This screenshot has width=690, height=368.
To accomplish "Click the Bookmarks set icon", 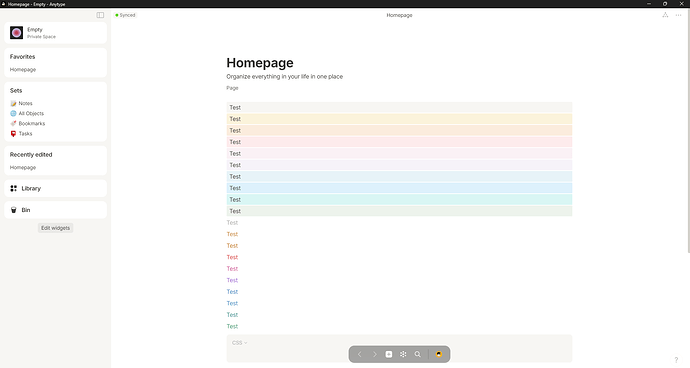I will (x=13, y=124).
